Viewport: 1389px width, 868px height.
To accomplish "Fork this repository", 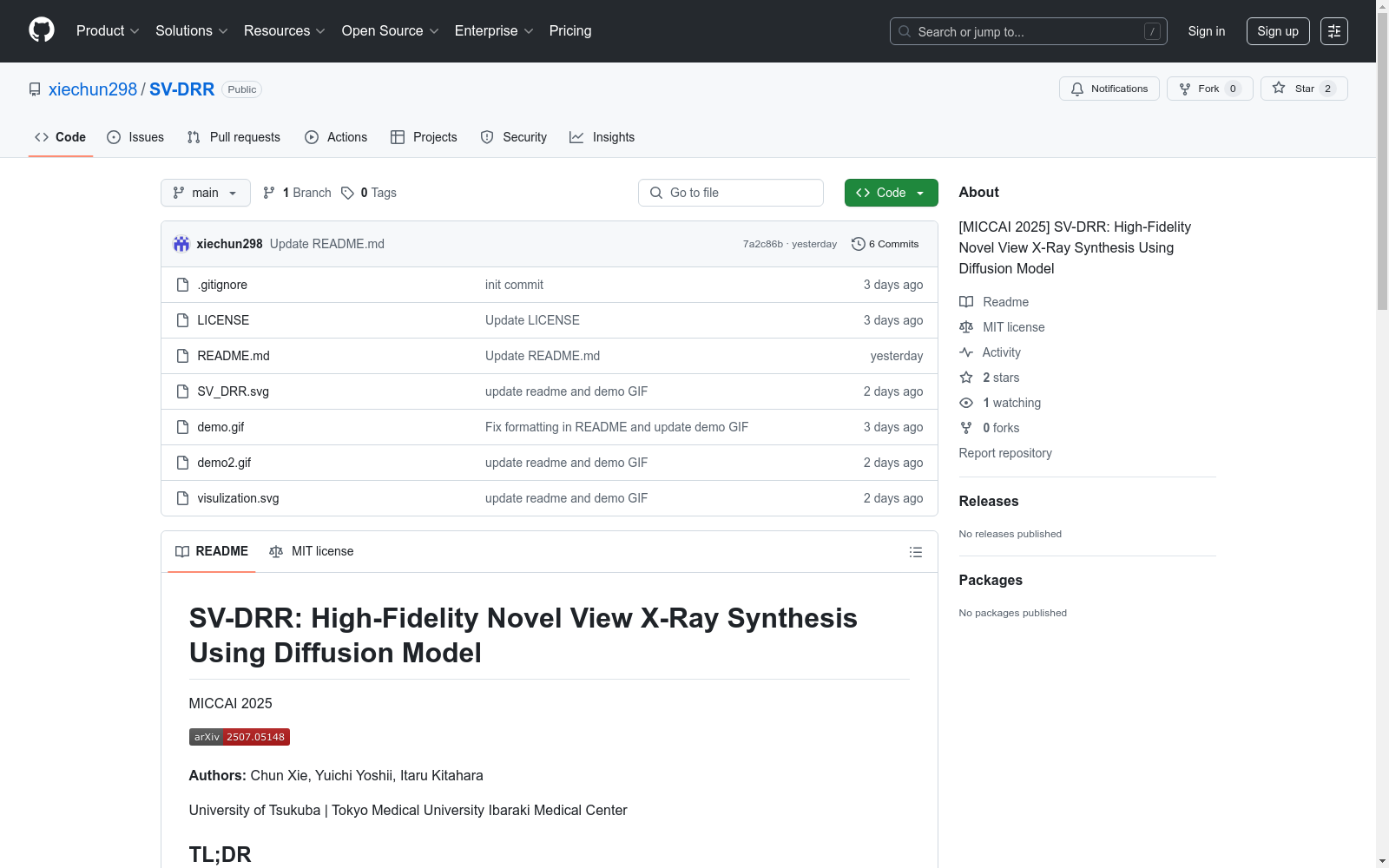I will coord(1209,89).
